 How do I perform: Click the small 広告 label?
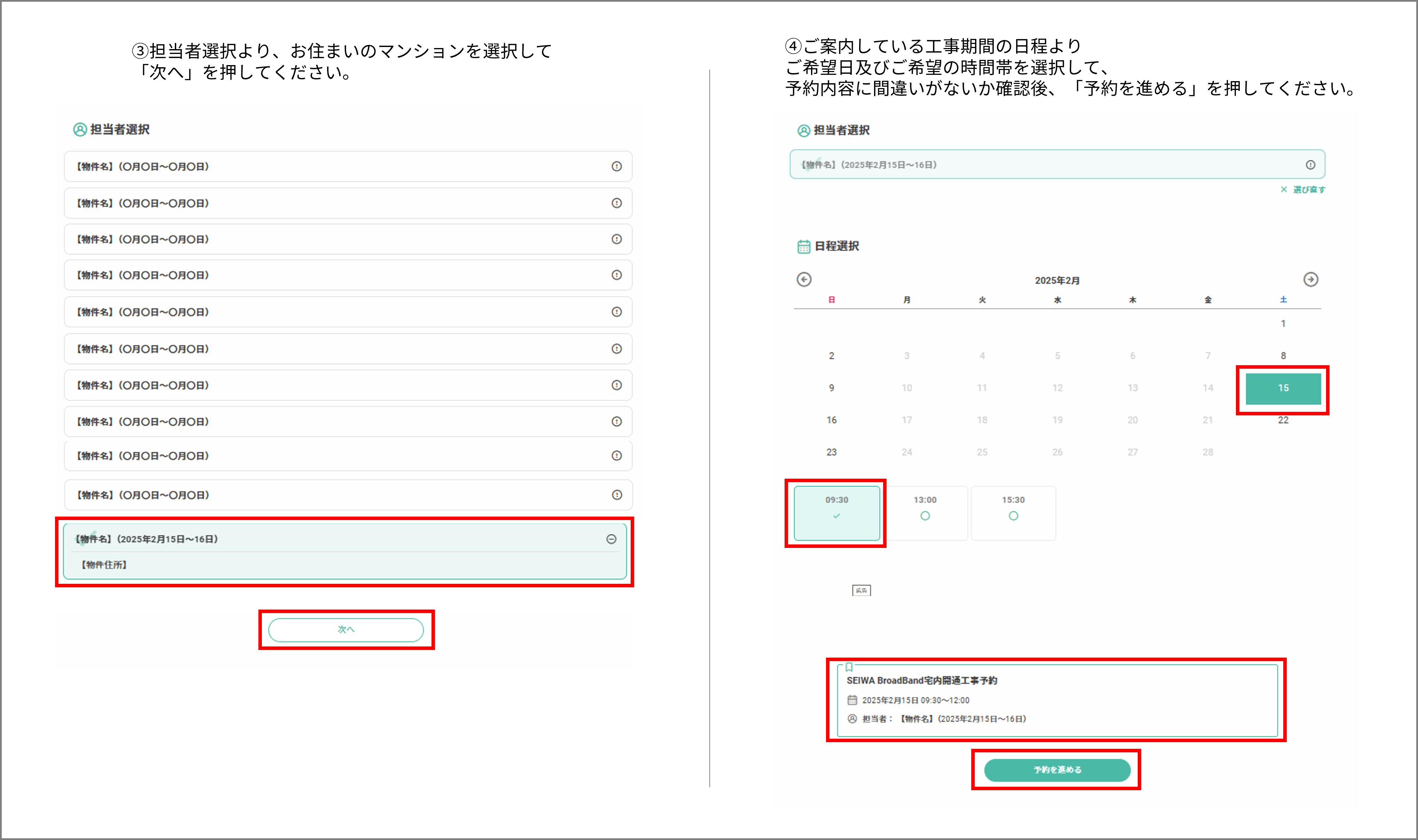click(862, 590)
